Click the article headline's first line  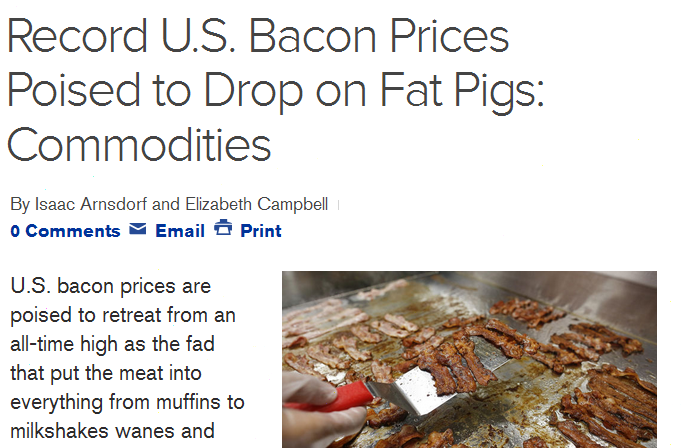click(x=258, y=38)
